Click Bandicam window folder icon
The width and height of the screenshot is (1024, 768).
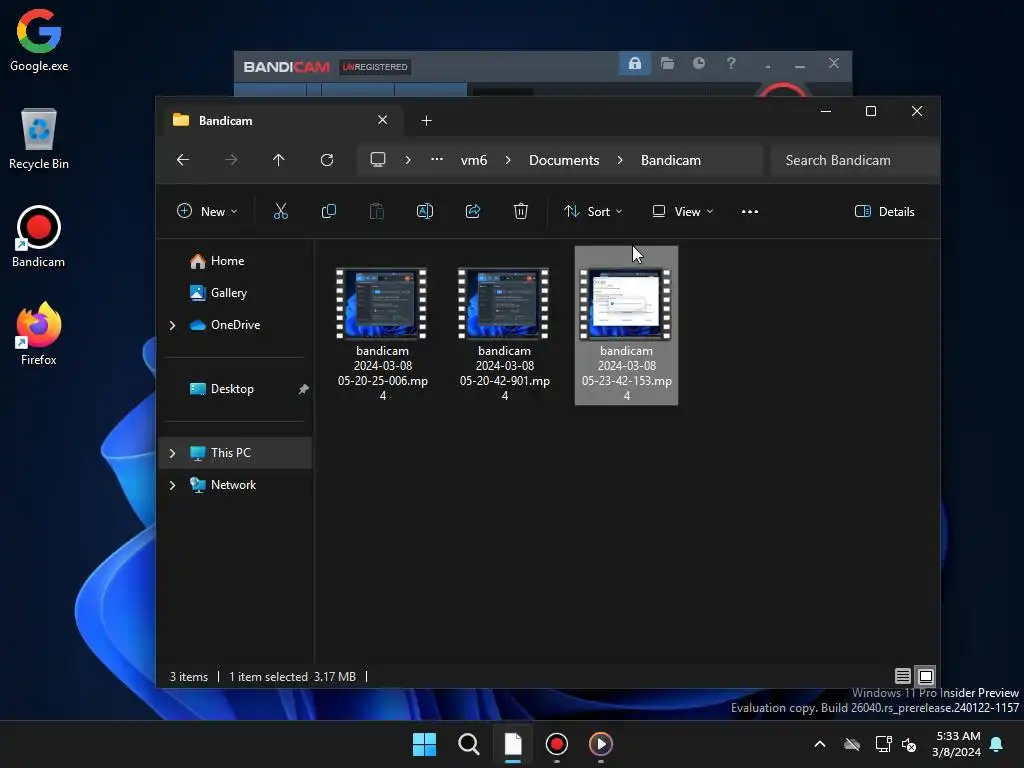(667, 63)
